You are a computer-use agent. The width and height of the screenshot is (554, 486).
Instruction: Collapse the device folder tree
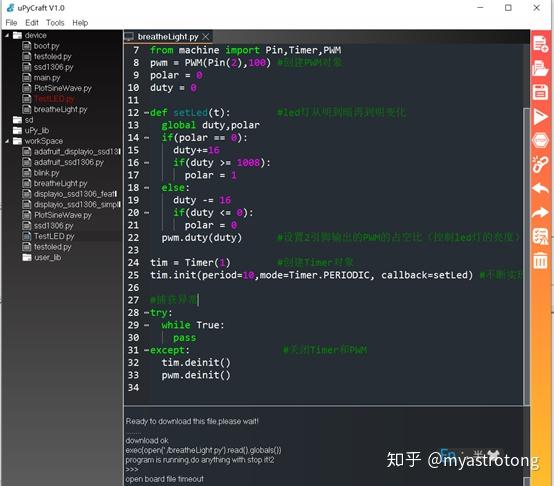pyautogui.click(x=7, y=35)
